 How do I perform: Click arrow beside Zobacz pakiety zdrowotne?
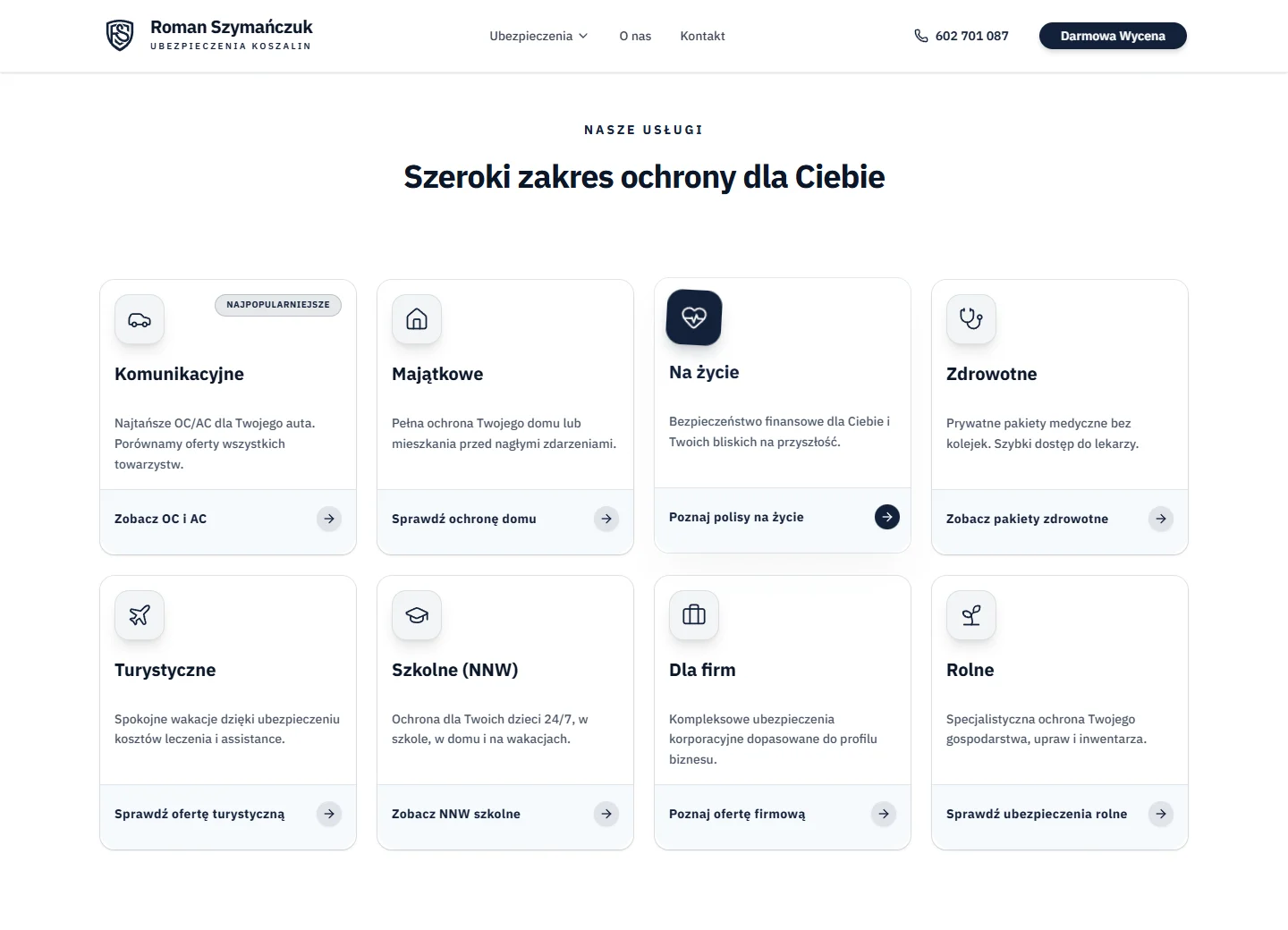click(1161, 519)
